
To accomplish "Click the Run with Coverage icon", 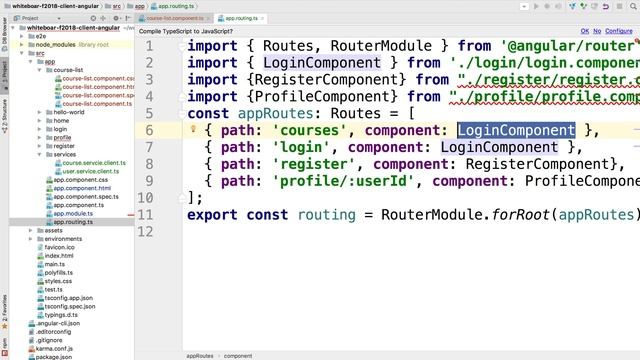I will pos(558,6).
